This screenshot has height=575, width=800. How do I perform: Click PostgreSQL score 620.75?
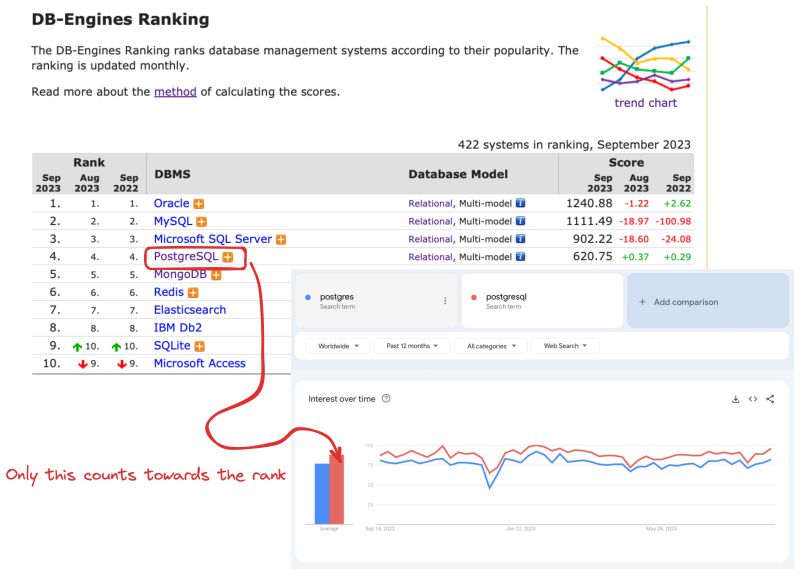(x=592, y=256)
